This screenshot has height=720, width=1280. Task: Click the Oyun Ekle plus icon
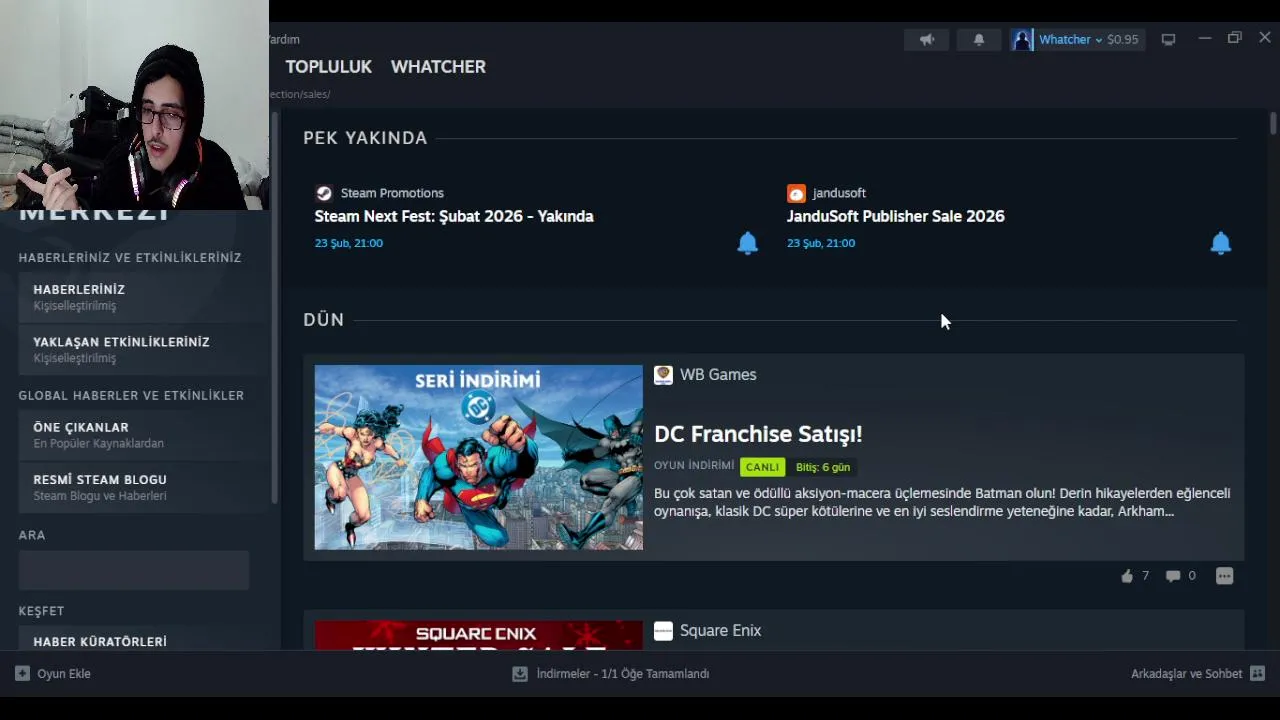pyautogui.click(x=22, y=674)
